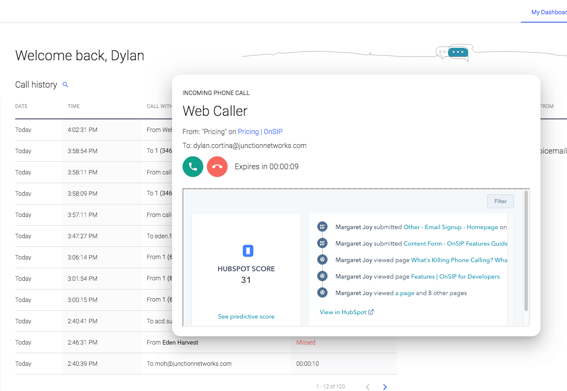The image size is (567, 391).
Task: Click To moh@junctionnetworks.com entry
Action: point(189,364)
